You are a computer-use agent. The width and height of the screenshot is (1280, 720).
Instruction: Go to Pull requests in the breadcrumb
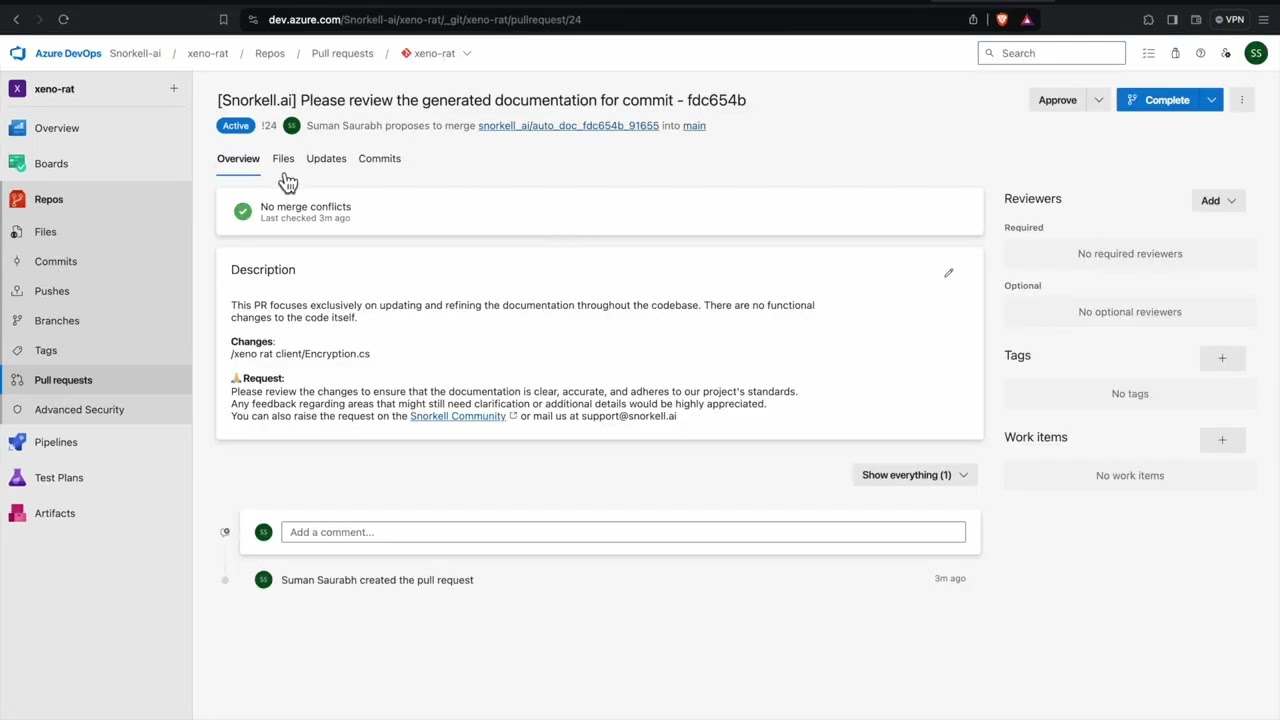pos(342,53)
